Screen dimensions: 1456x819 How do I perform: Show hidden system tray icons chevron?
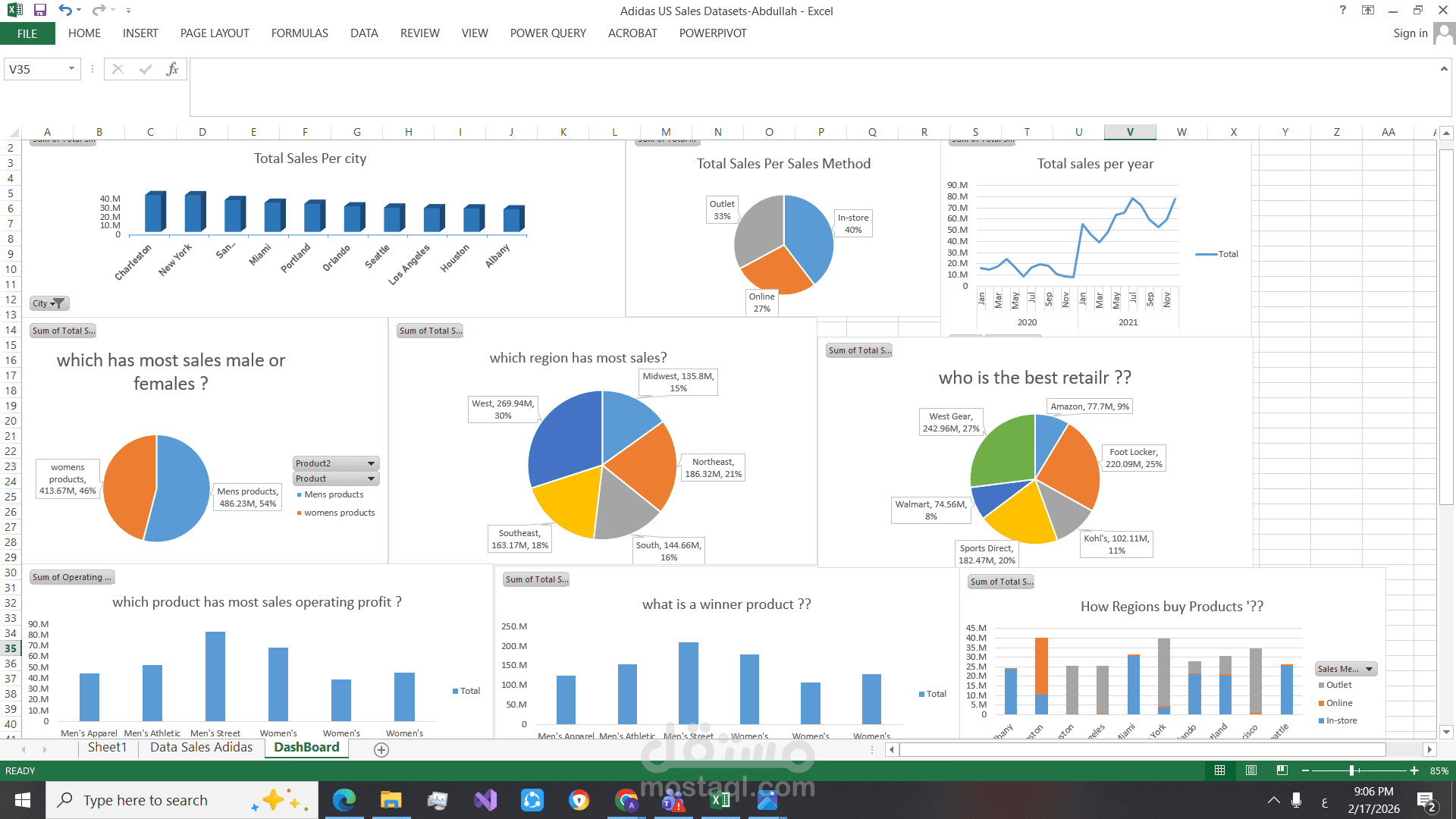click(x=1274, y=800)
